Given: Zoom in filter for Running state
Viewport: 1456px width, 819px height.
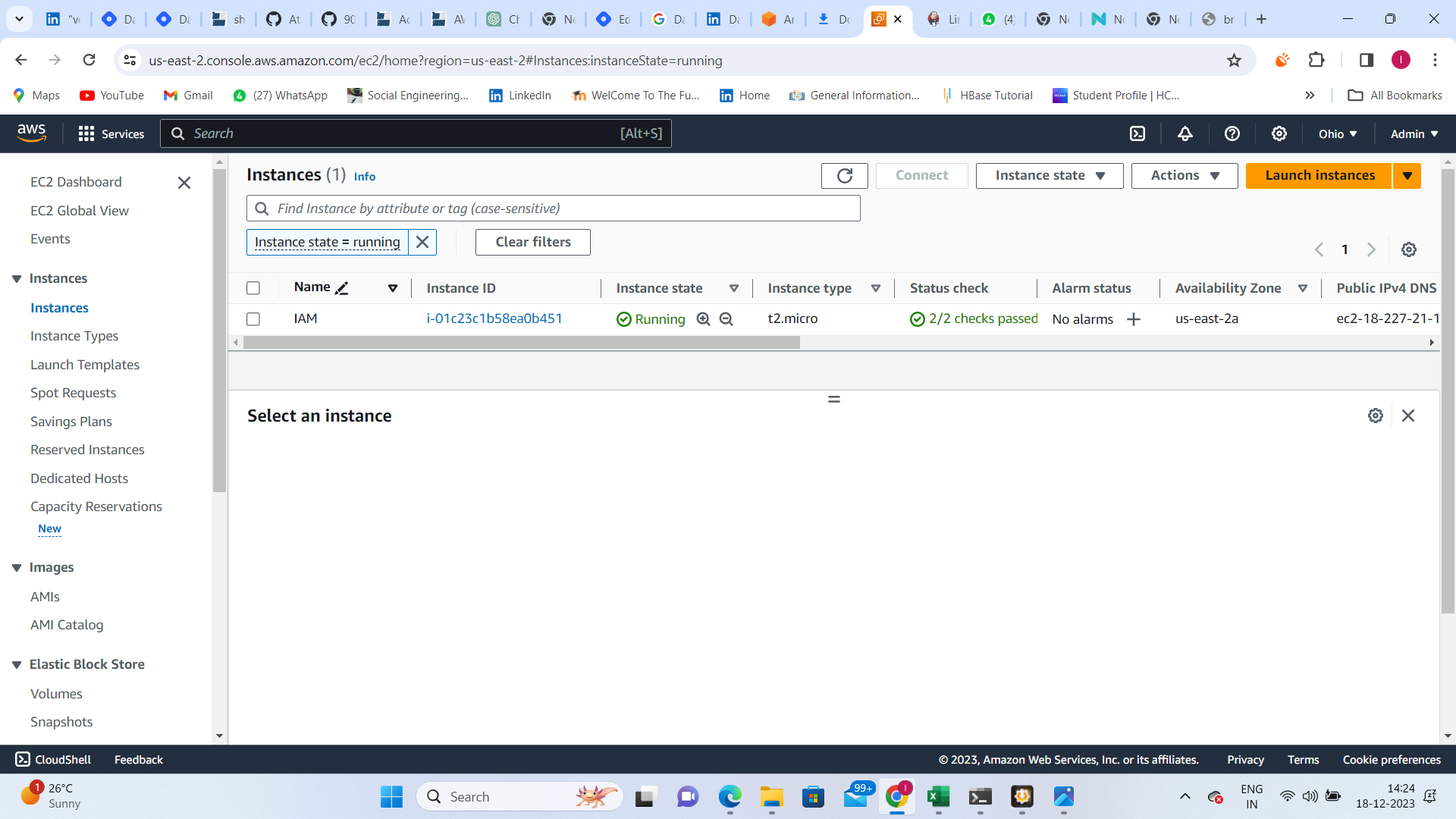Looking at the screenshot, I should [x=703, y=319].
